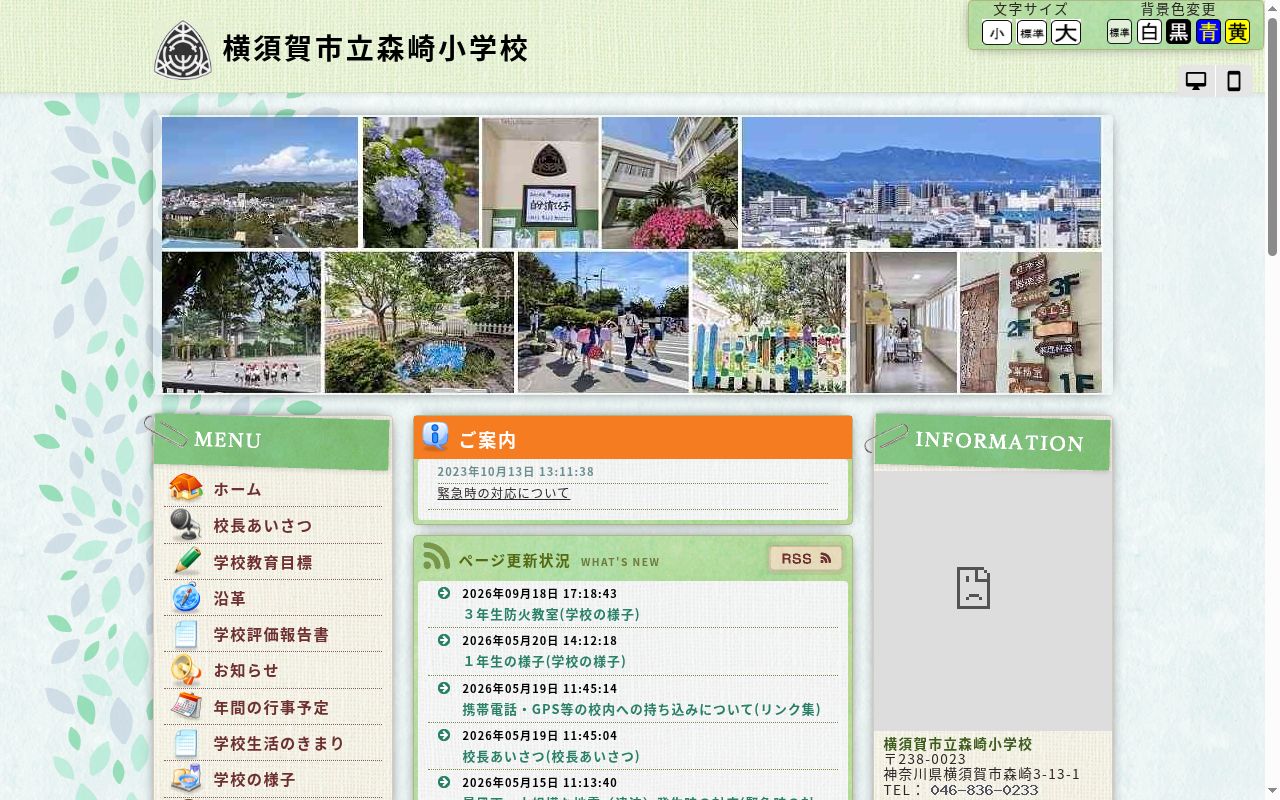1280x800 pixels.
Task: Switch to smartphone view icon
Action: pos(1234,81)
